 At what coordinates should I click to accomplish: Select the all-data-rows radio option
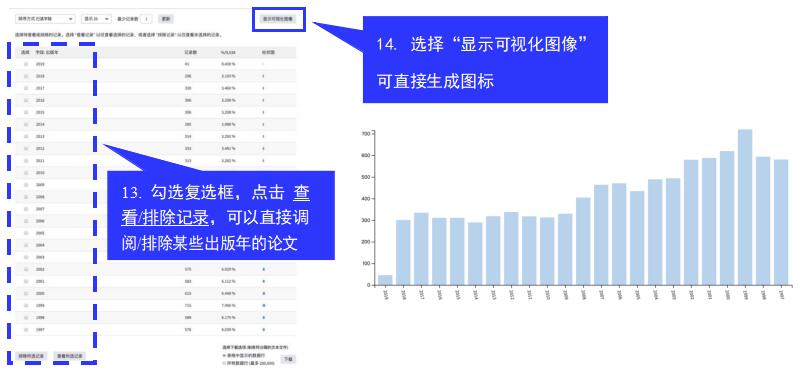(224, 363)
